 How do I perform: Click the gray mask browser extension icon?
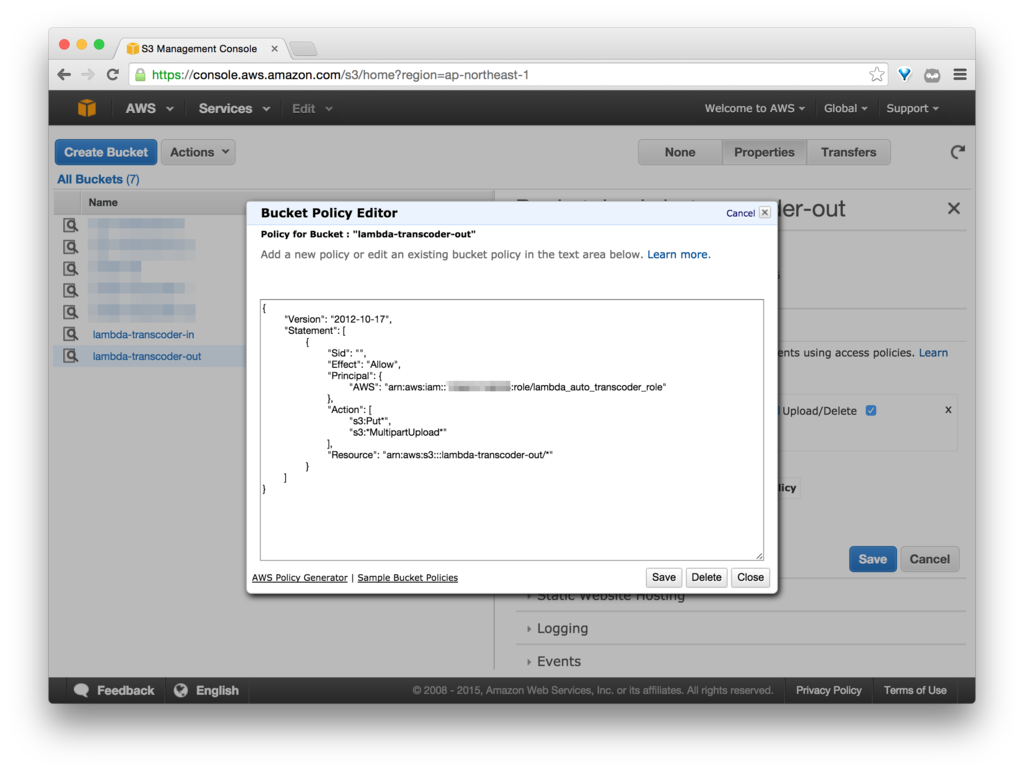click(x=932, y=75)
